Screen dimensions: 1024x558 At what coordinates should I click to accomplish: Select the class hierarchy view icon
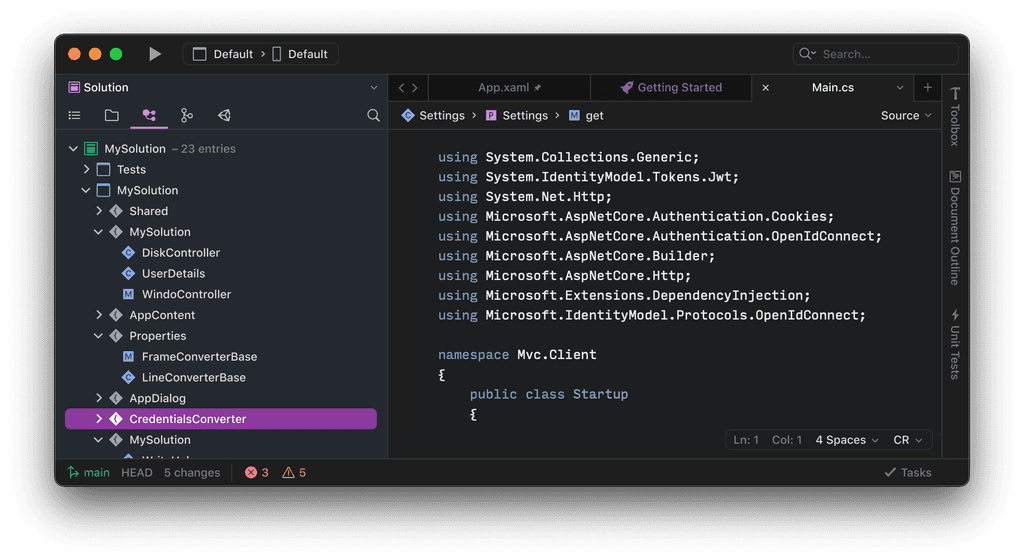pyautogui.click(x=149, y=116)
